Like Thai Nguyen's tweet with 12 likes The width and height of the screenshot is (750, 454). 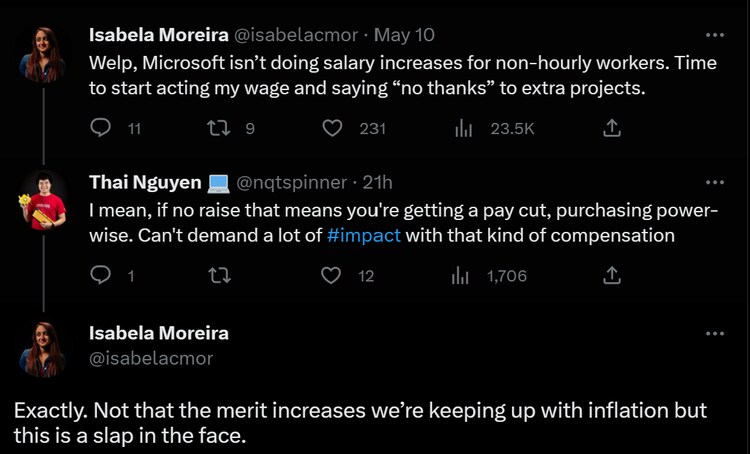[x=331, y=275]
